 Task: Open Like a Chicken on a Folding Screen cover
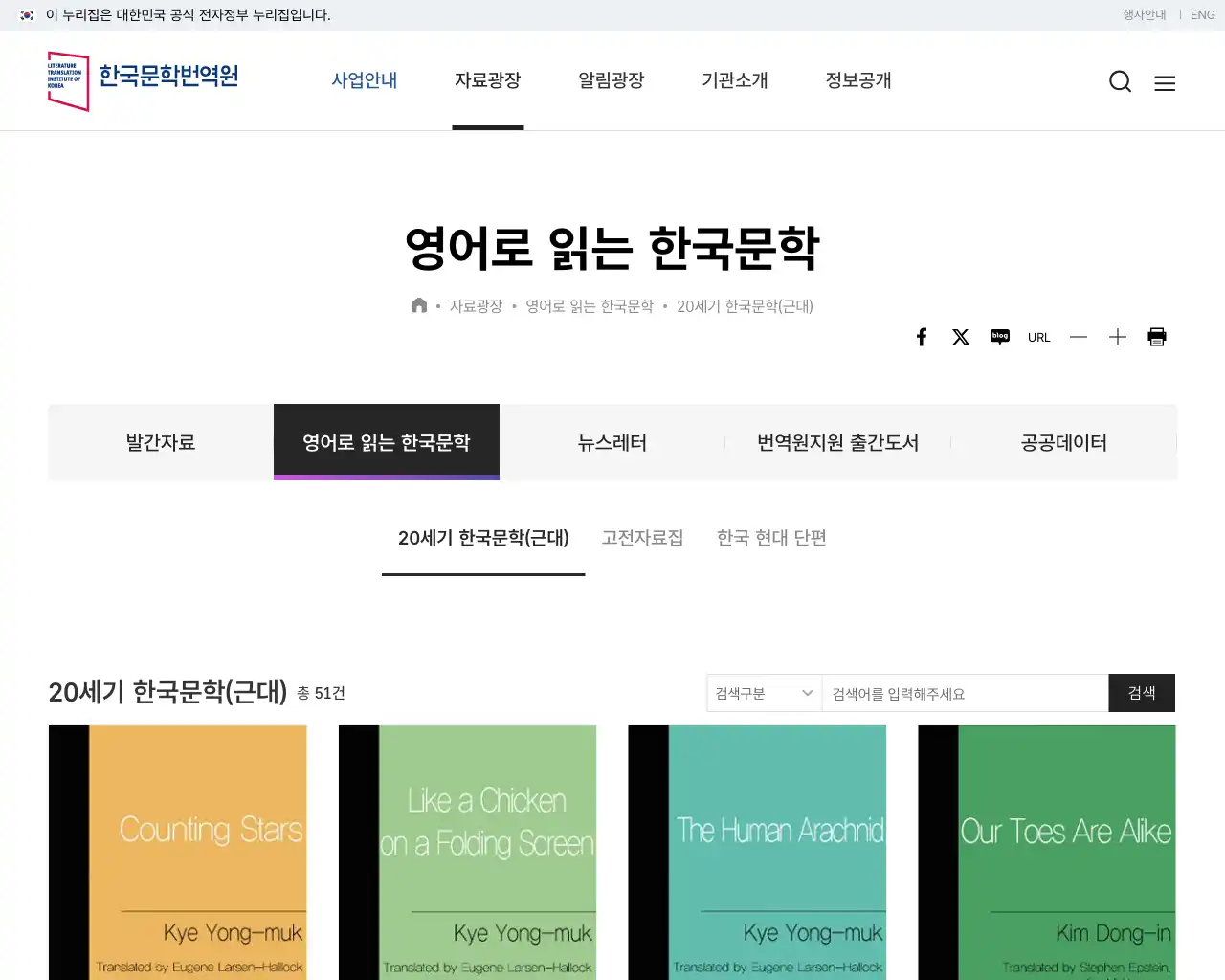coord(468,853)
